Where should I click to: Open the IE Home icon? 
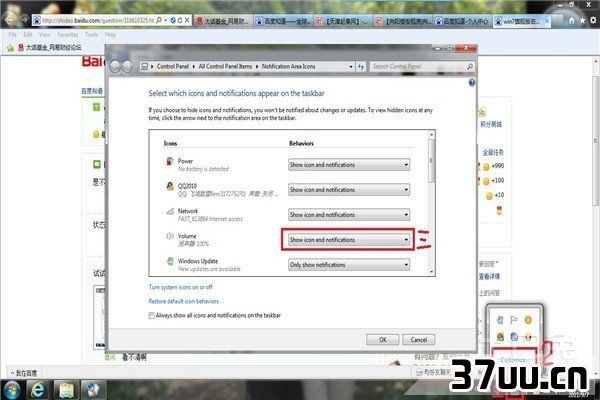[x=571, y=21]
